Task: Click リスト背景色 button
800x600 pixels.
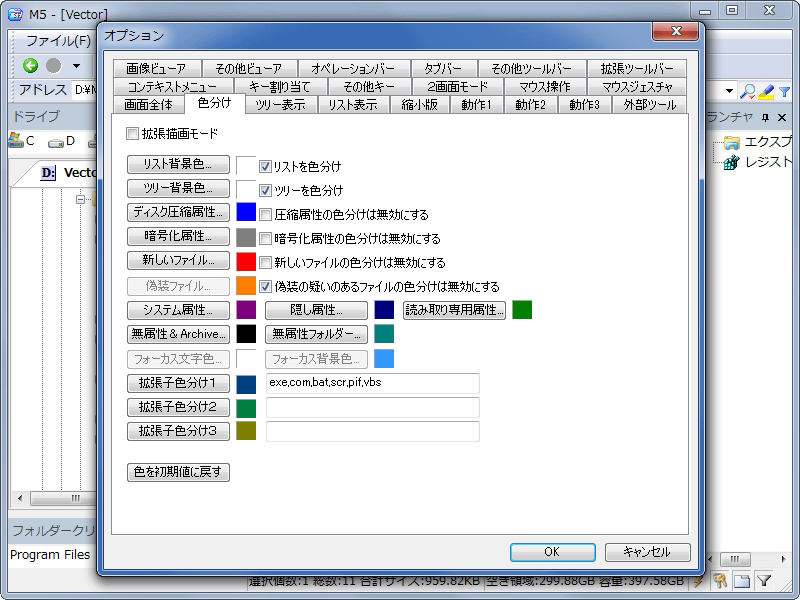Action: 178,164
